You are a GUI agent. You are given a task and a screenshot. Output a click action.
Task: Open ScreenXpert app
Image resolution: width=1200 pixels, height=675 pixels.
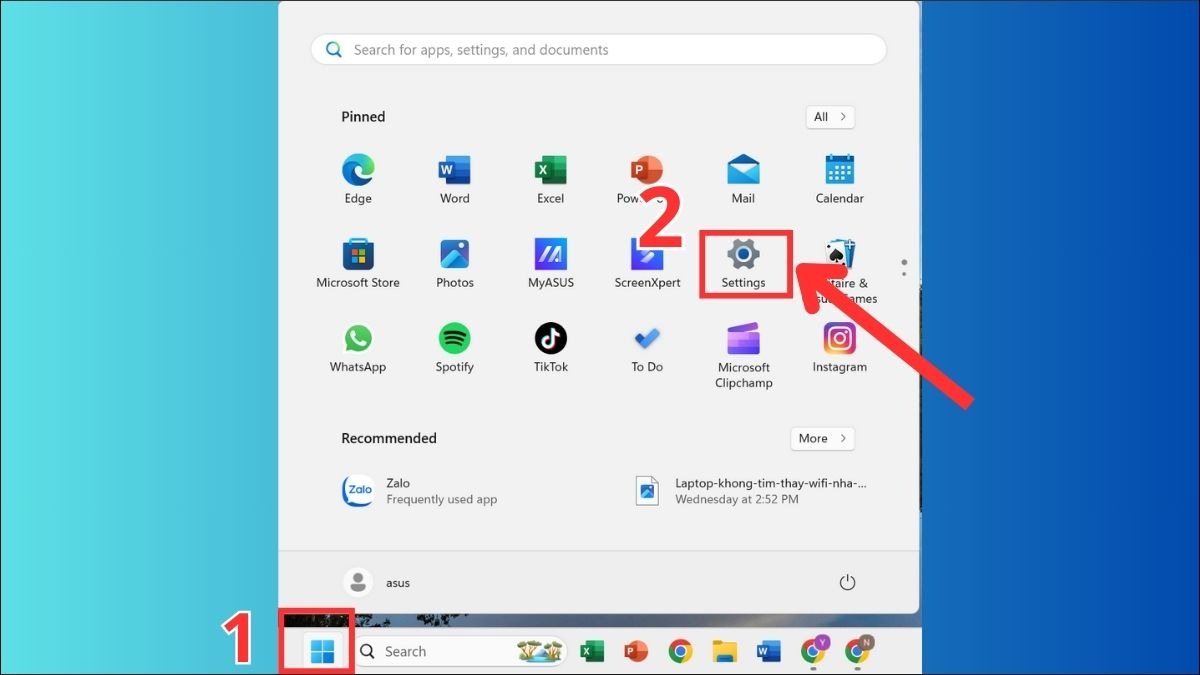[647, 264]
